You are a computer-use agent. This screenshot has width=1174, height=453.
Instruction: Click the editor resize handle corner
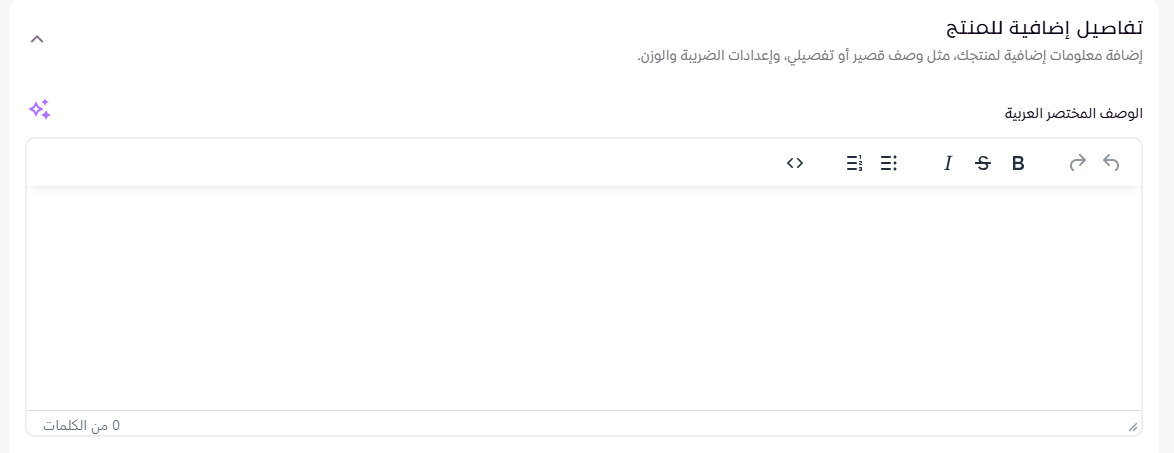(x=1133, y=427)
